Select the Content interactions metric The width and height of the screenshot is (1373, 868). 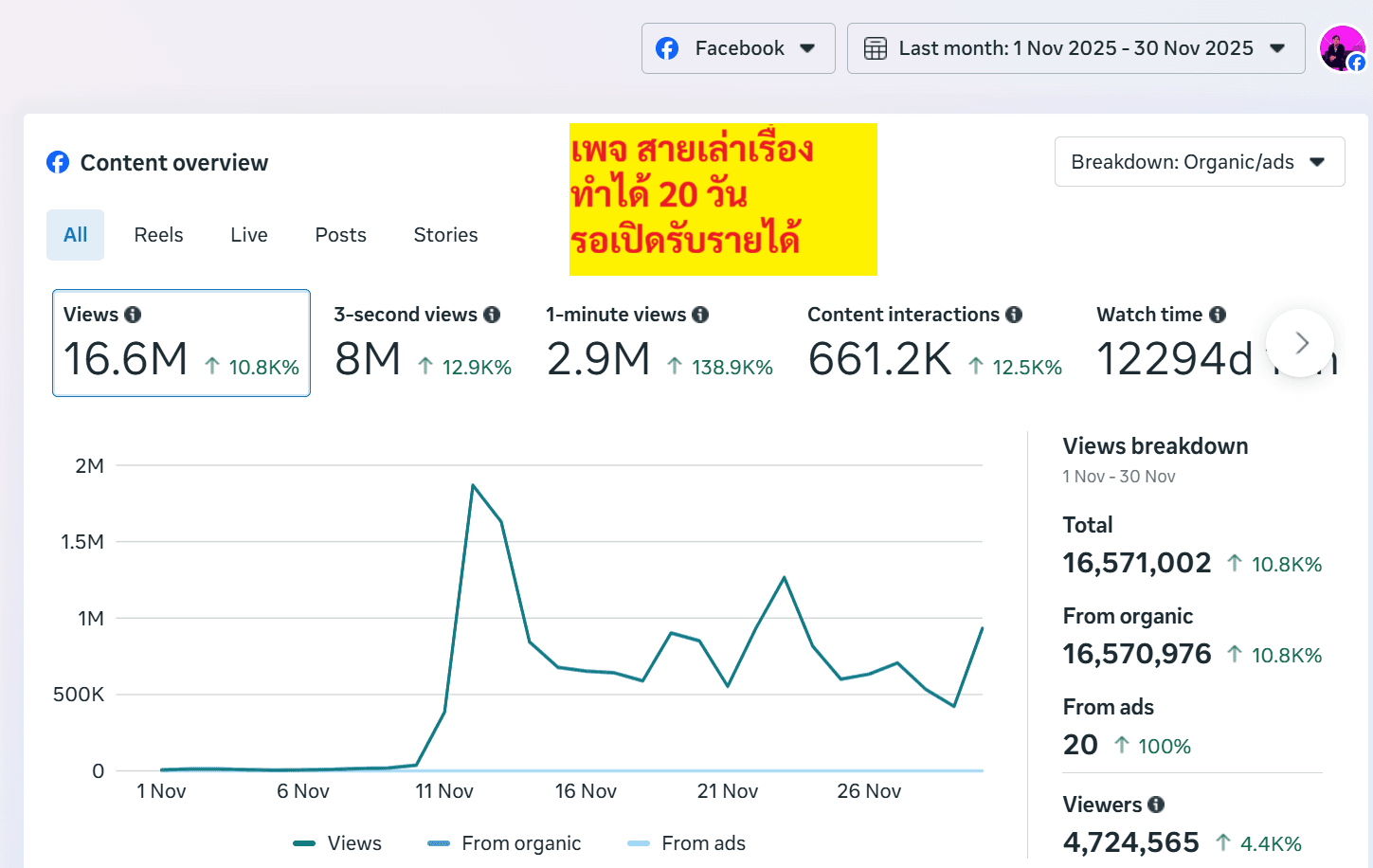point(934,343)
